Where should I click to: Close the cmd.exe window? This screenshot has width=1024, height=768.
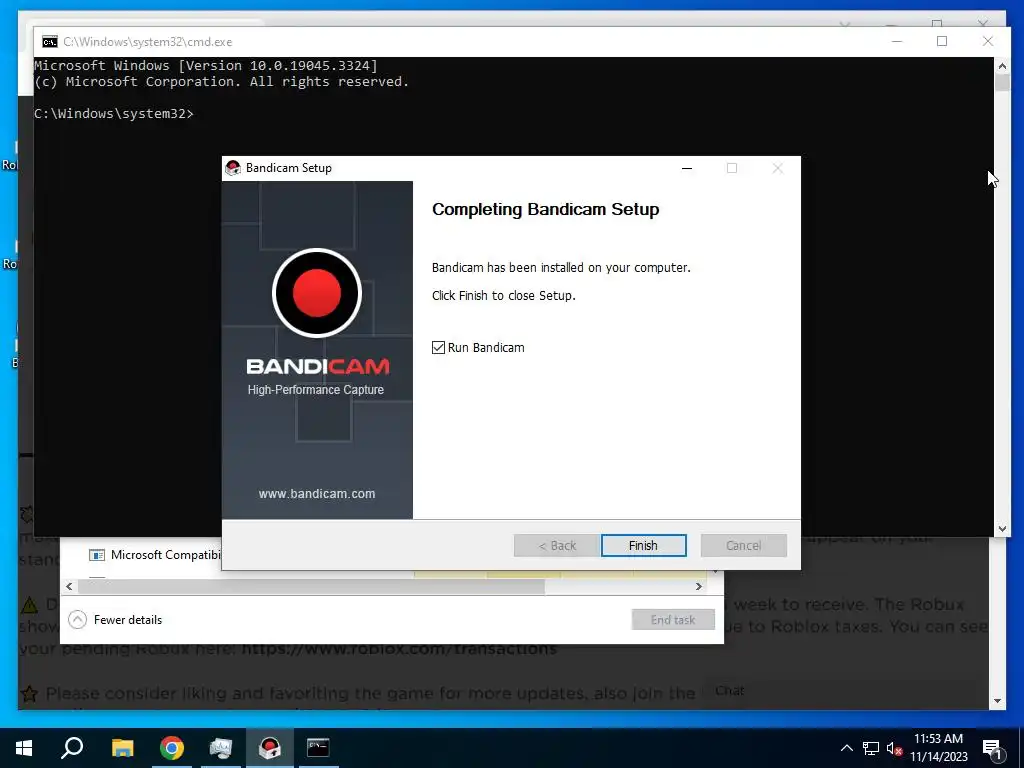tap(988, 41)
